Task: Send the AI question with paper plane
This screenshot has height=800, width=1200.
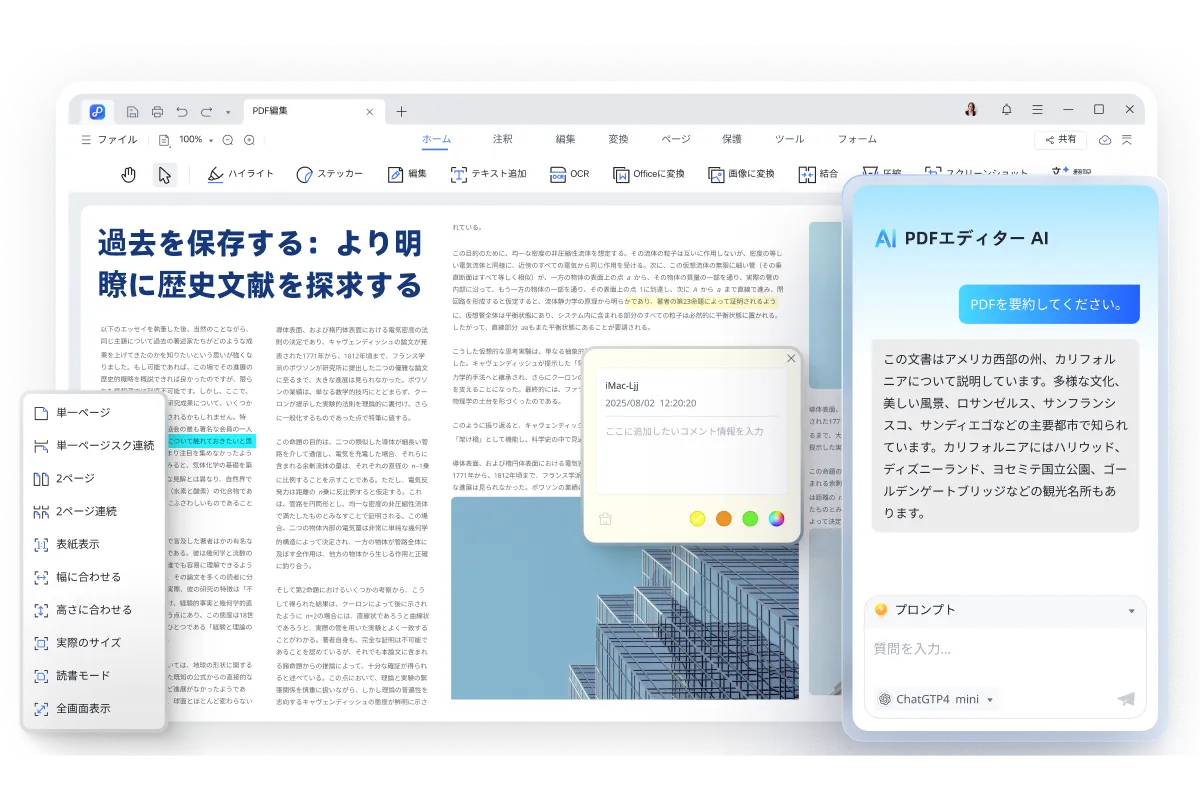Action: click(x=1126, y=699)
